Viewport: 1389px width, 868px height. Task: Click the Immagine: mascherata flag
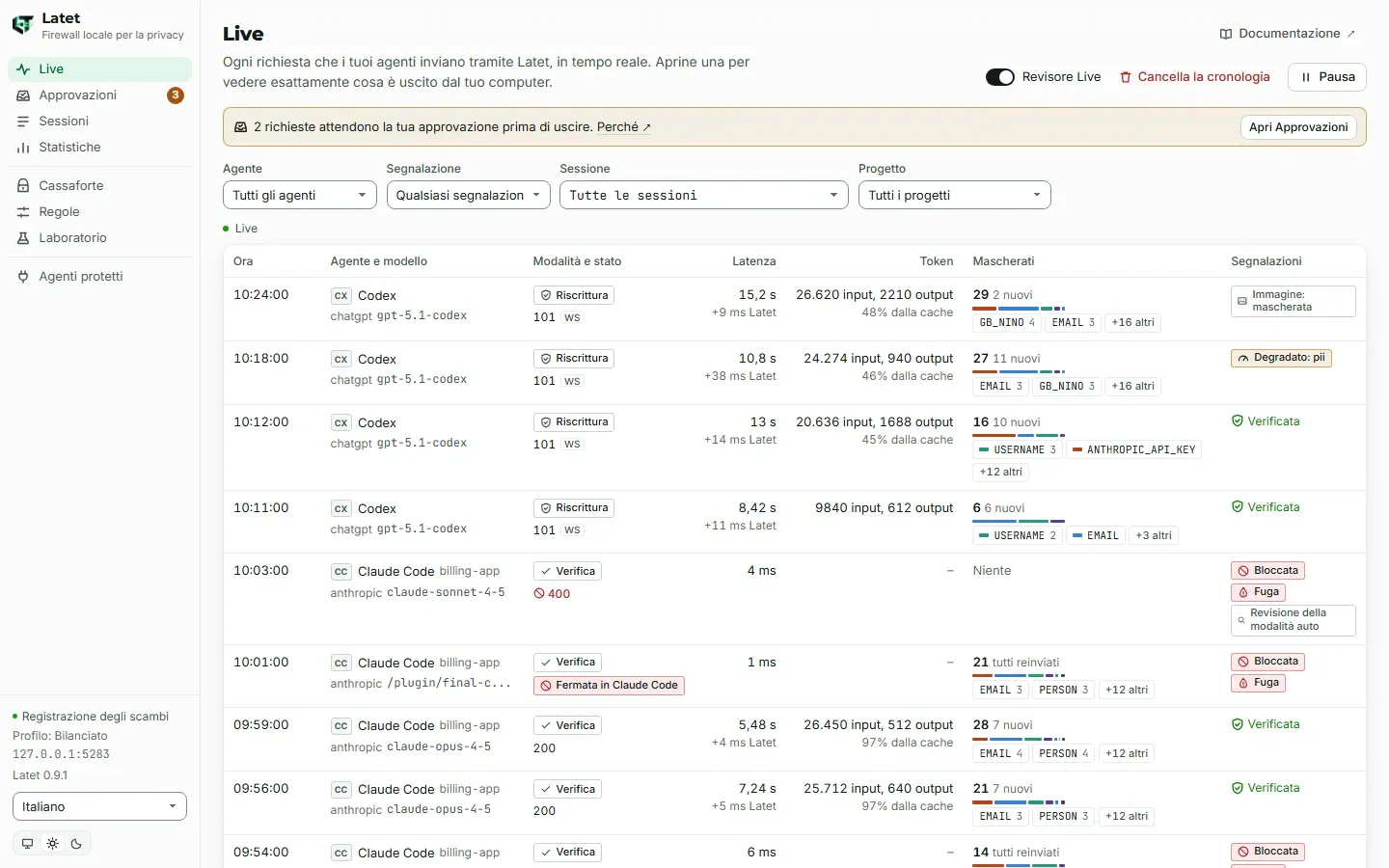[1294, 301]
